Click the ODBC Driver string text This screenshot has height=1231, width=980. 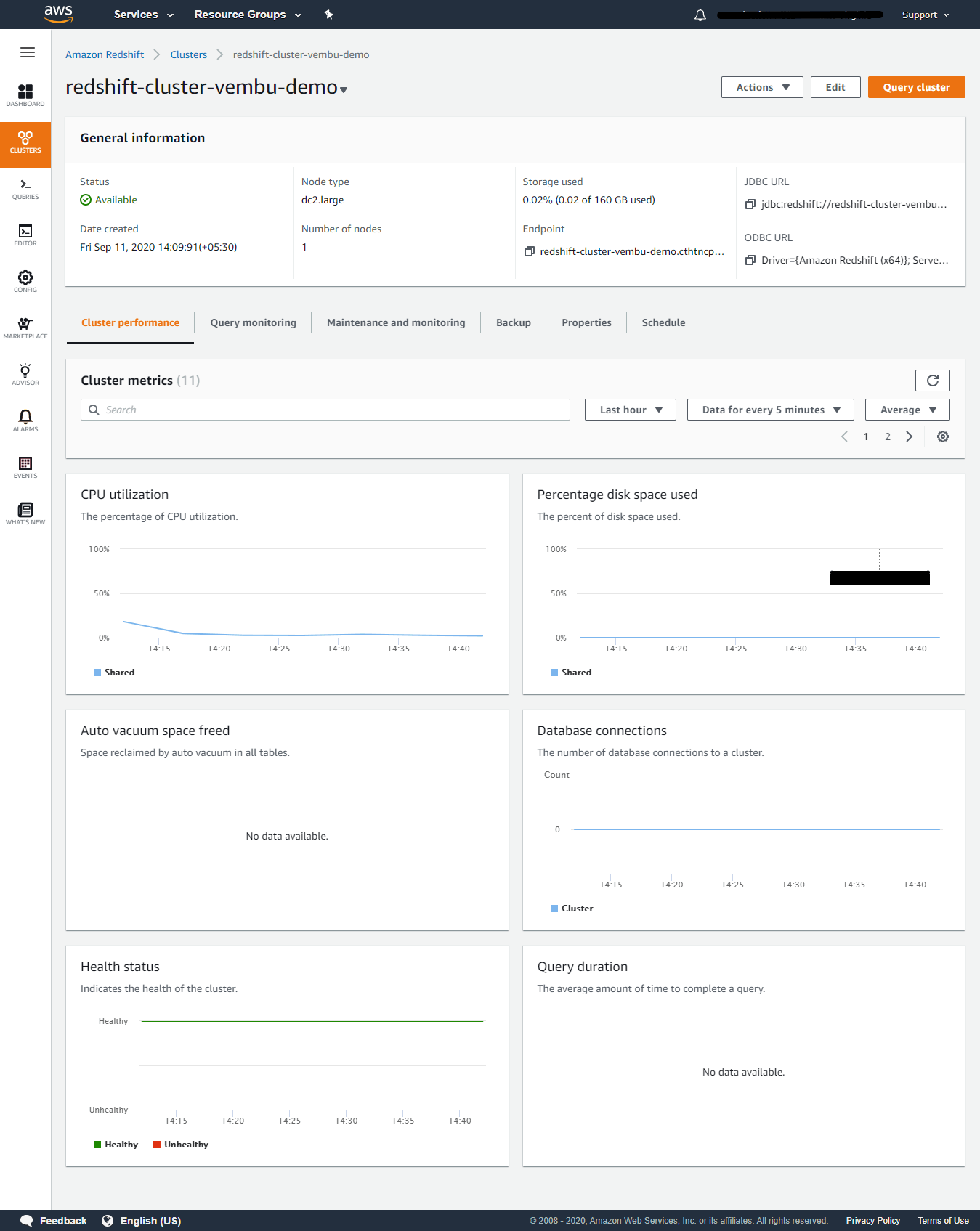pyautogui.click(x=855, y=260)
